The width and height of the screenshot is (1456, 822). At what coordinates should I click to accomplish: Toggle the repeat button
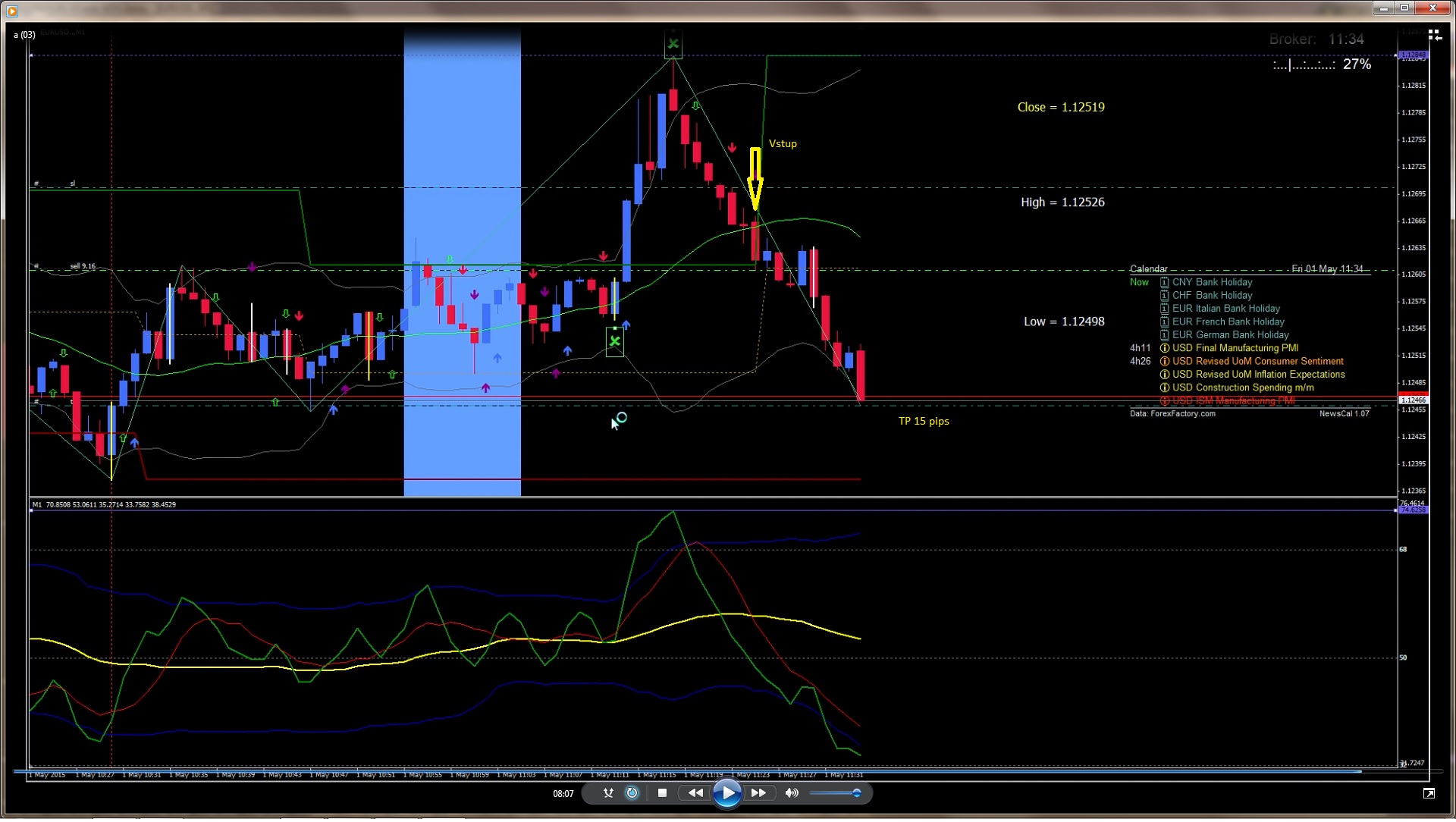coord(632,793)
